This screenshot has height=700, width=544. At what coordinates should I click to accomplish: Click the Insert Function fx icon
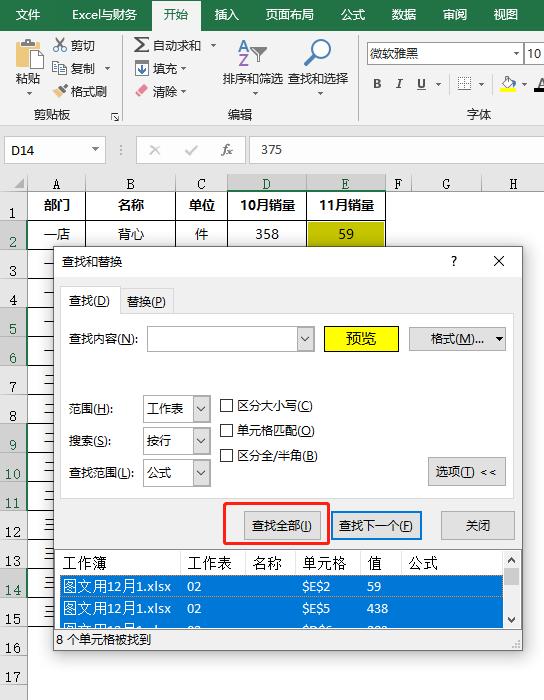coord(227,150)
